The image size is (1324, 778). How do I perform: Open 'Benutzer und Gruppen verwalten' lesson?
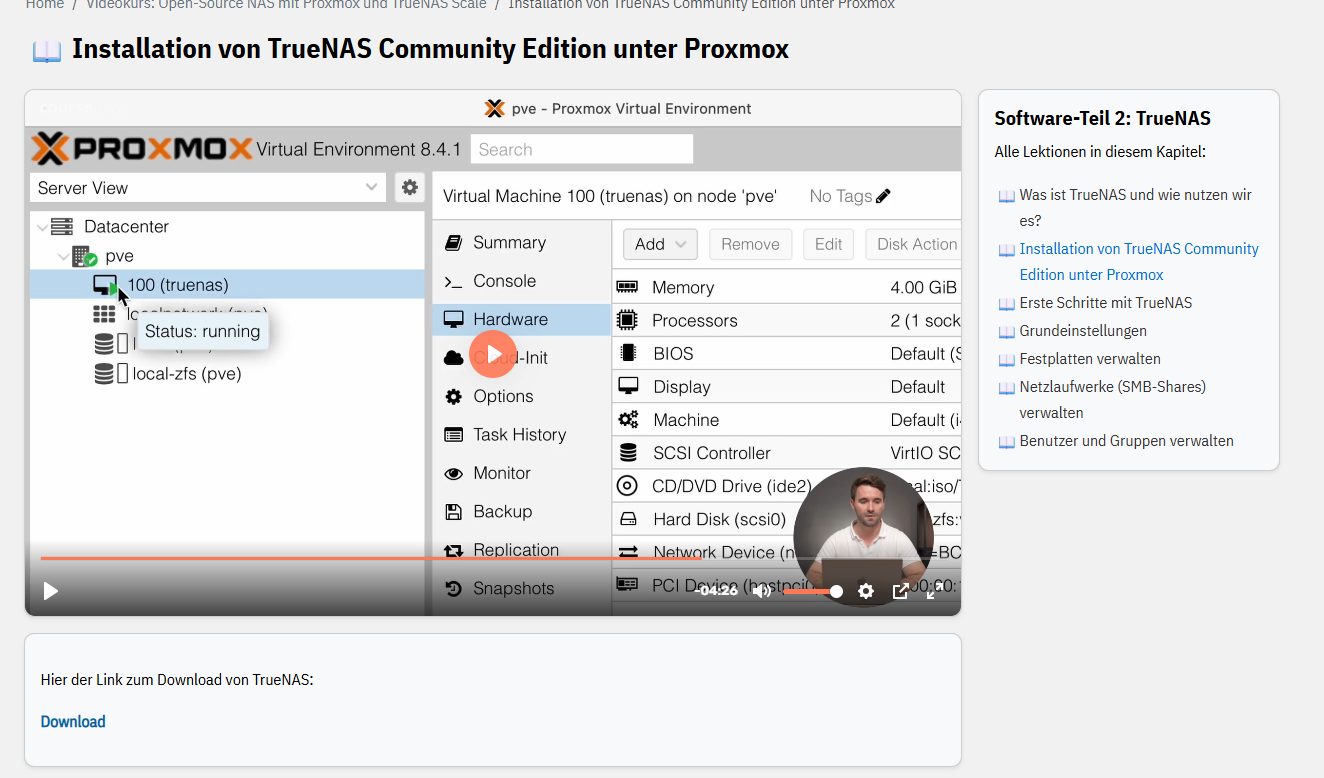pyautogui.click(x=1126, y=441)
